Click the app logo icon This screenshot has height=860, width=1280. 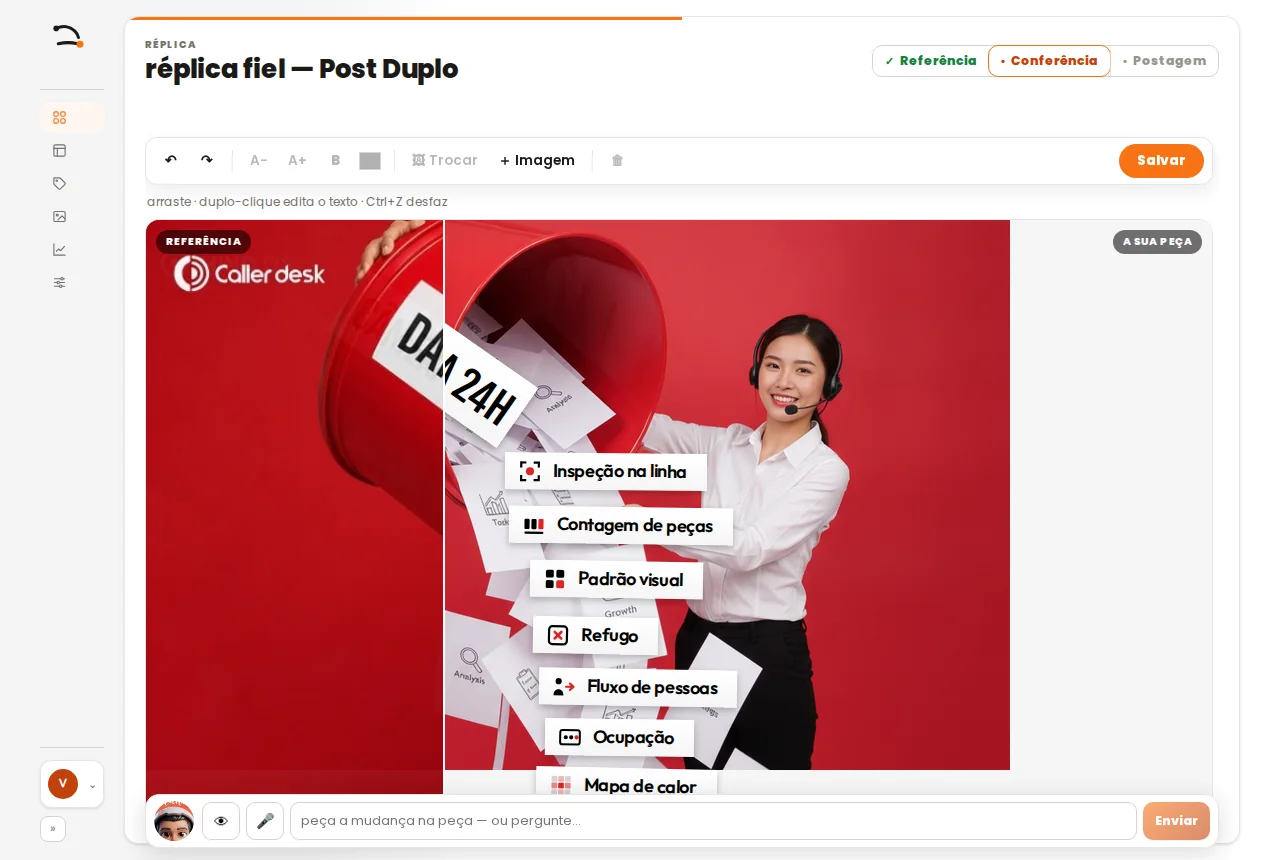pos(68,37)
